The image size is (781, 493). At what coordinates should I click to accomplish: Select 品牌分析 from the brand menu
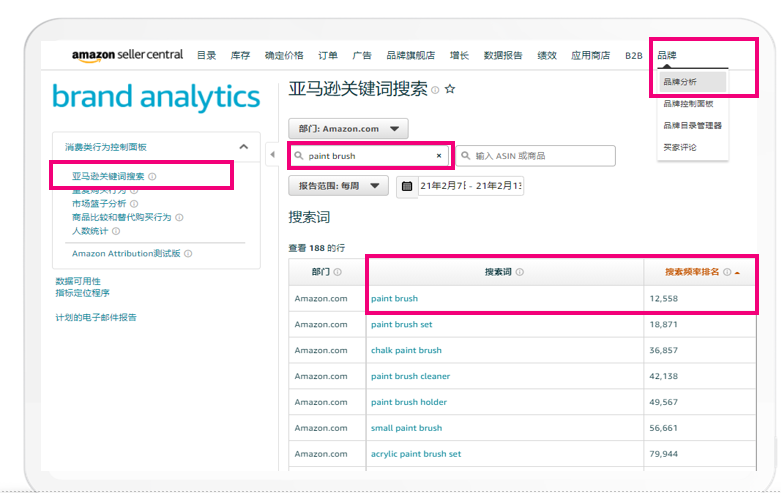681,82
